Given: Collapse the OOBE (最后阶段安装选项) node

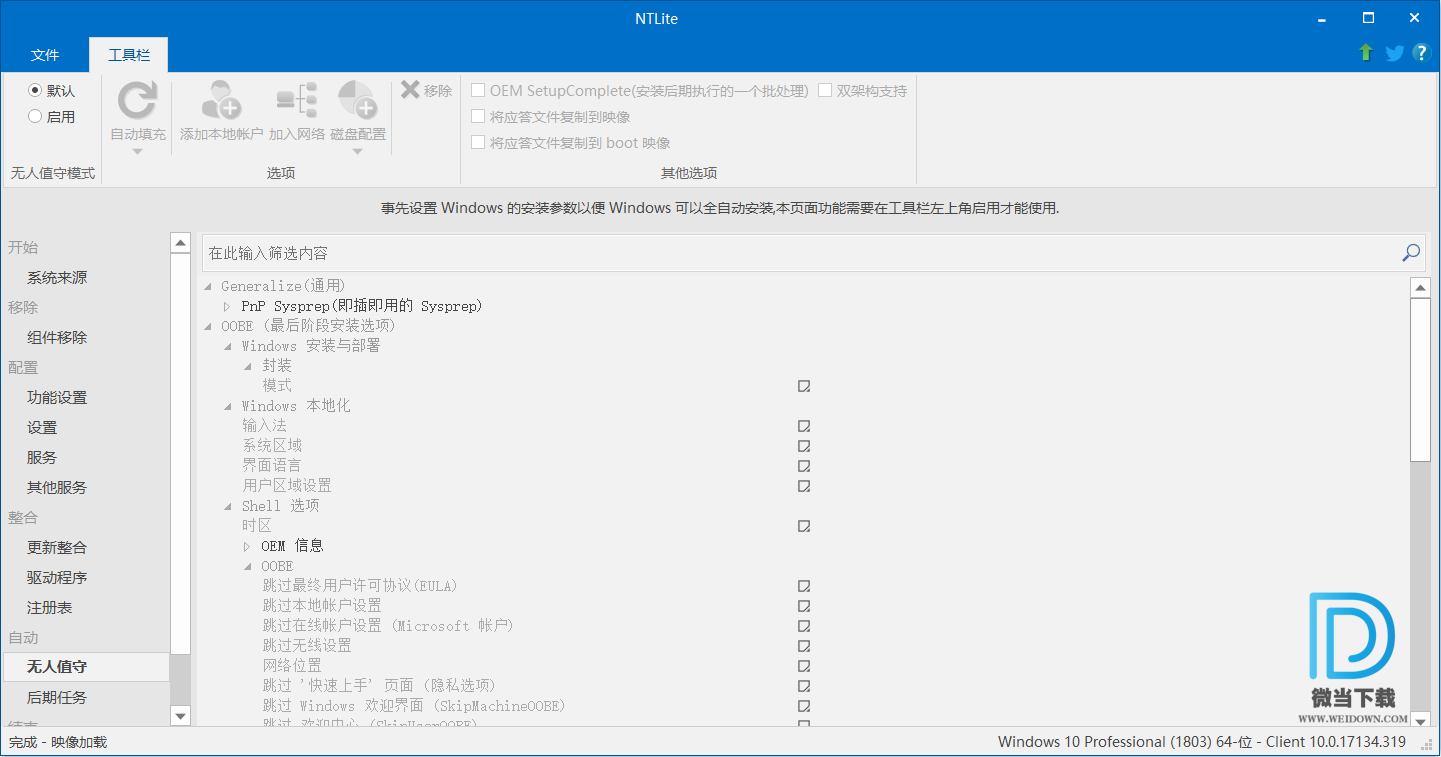Looking at the screenshot, I should (208, 326).
